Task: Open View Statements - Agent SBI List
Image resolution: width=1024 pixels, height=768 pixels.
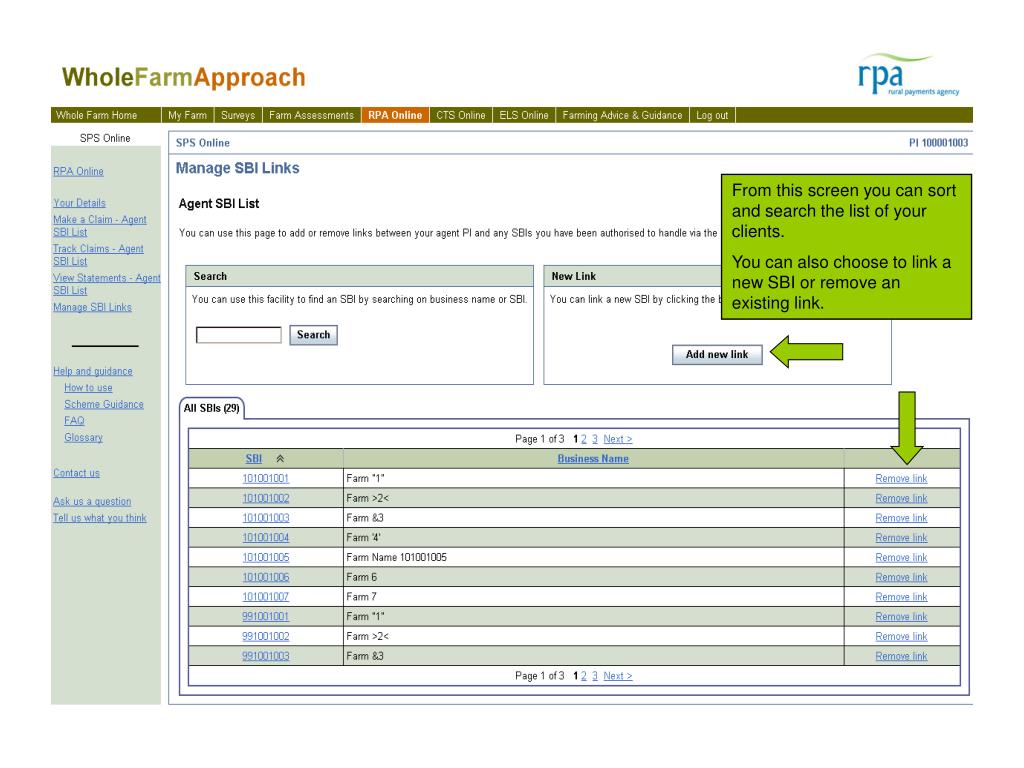Action: click(106, 284)
